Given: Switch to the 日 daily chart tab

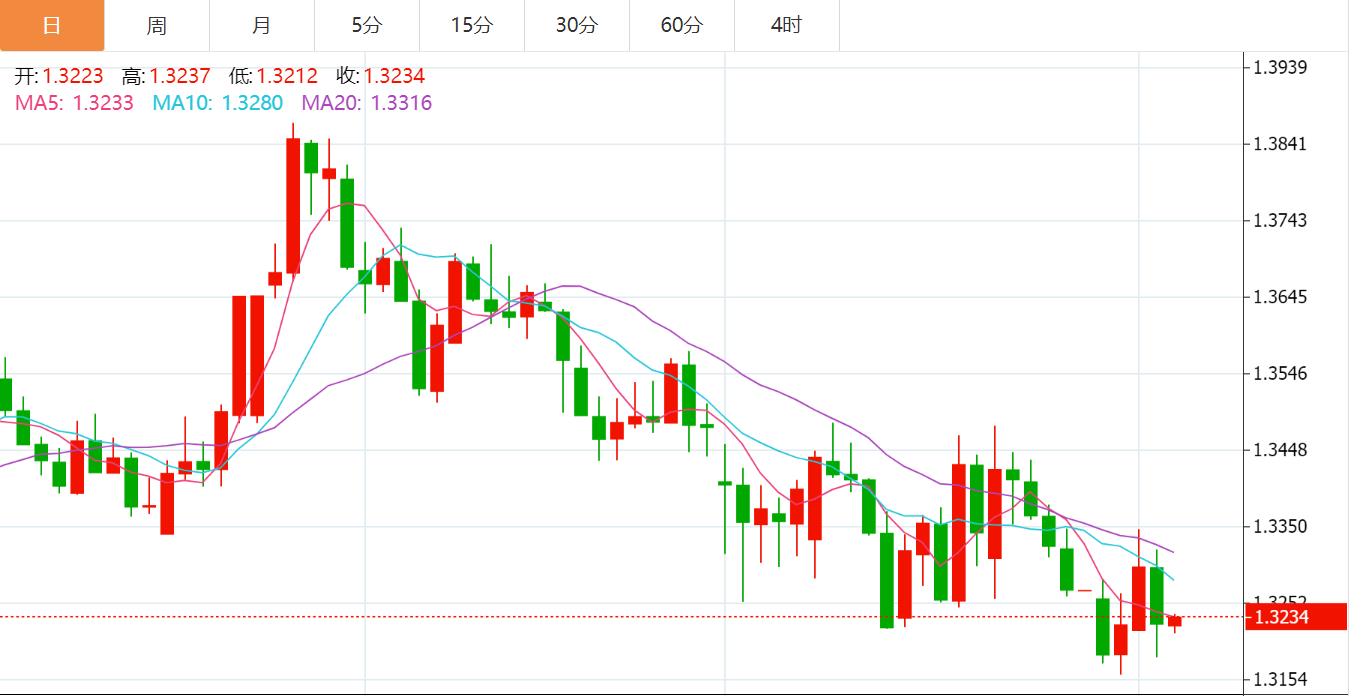Looking at the screenshot, I should [x=52, y=26].
